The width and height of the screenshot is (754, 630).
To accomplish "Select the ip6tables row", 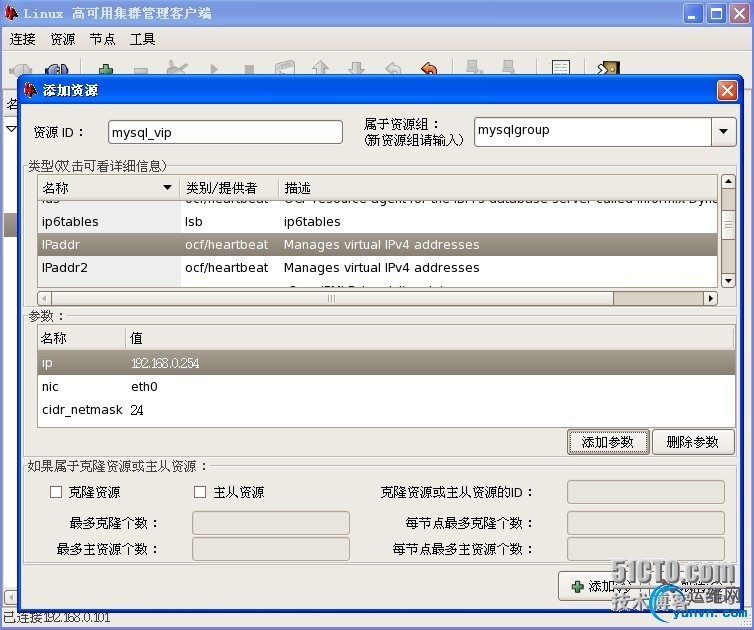I will tap(377, 222).
